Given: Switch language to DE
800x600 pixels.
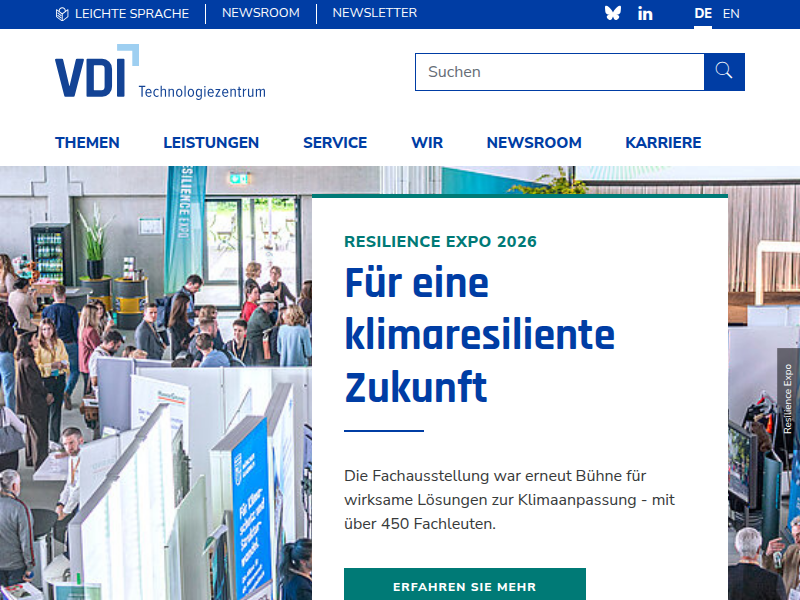Looking at the screenshot, I should [703, 14].
